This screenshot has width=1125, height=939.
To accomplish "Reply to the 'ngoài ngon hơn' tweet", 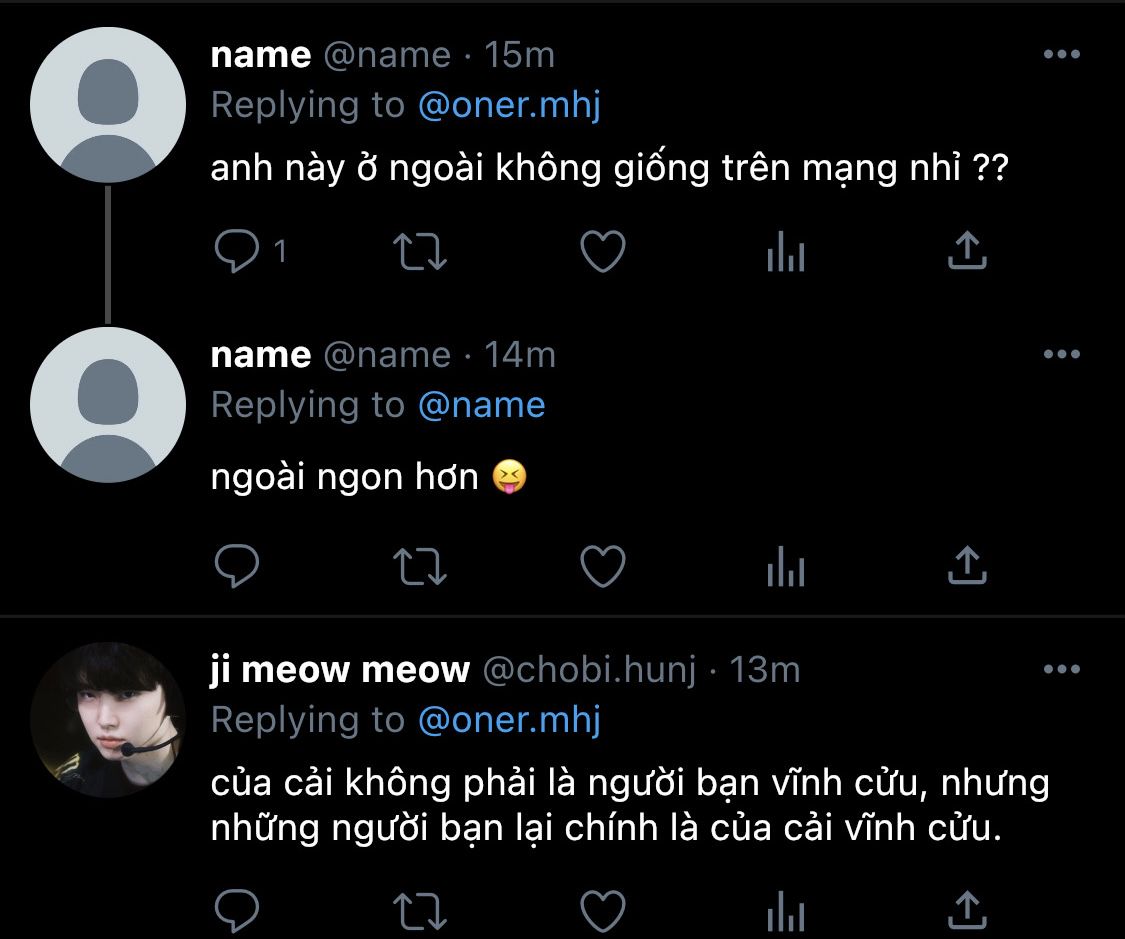I will coord(238,567).
